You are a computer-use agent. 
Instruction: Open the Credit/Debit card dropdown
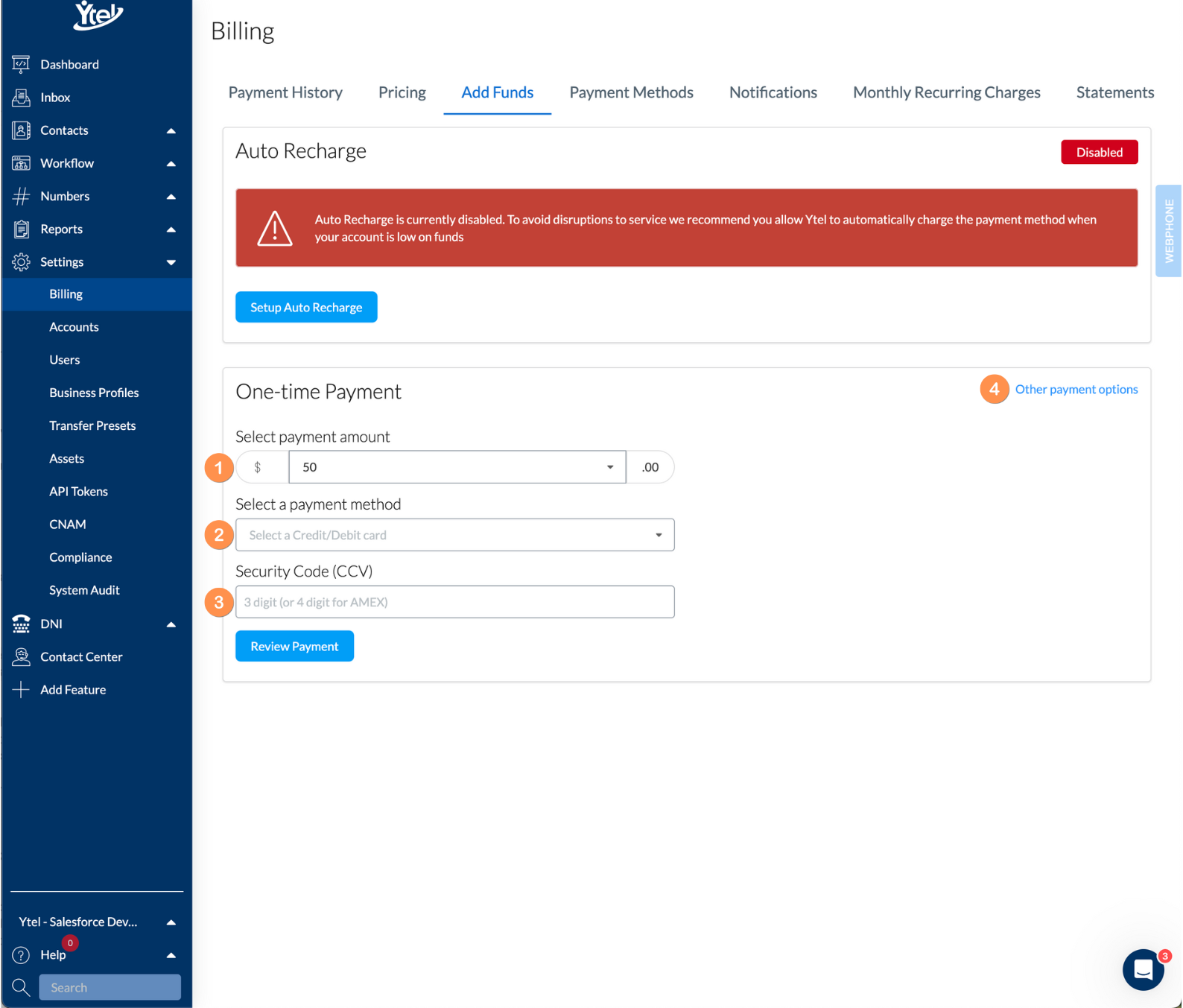click(455, 535)
